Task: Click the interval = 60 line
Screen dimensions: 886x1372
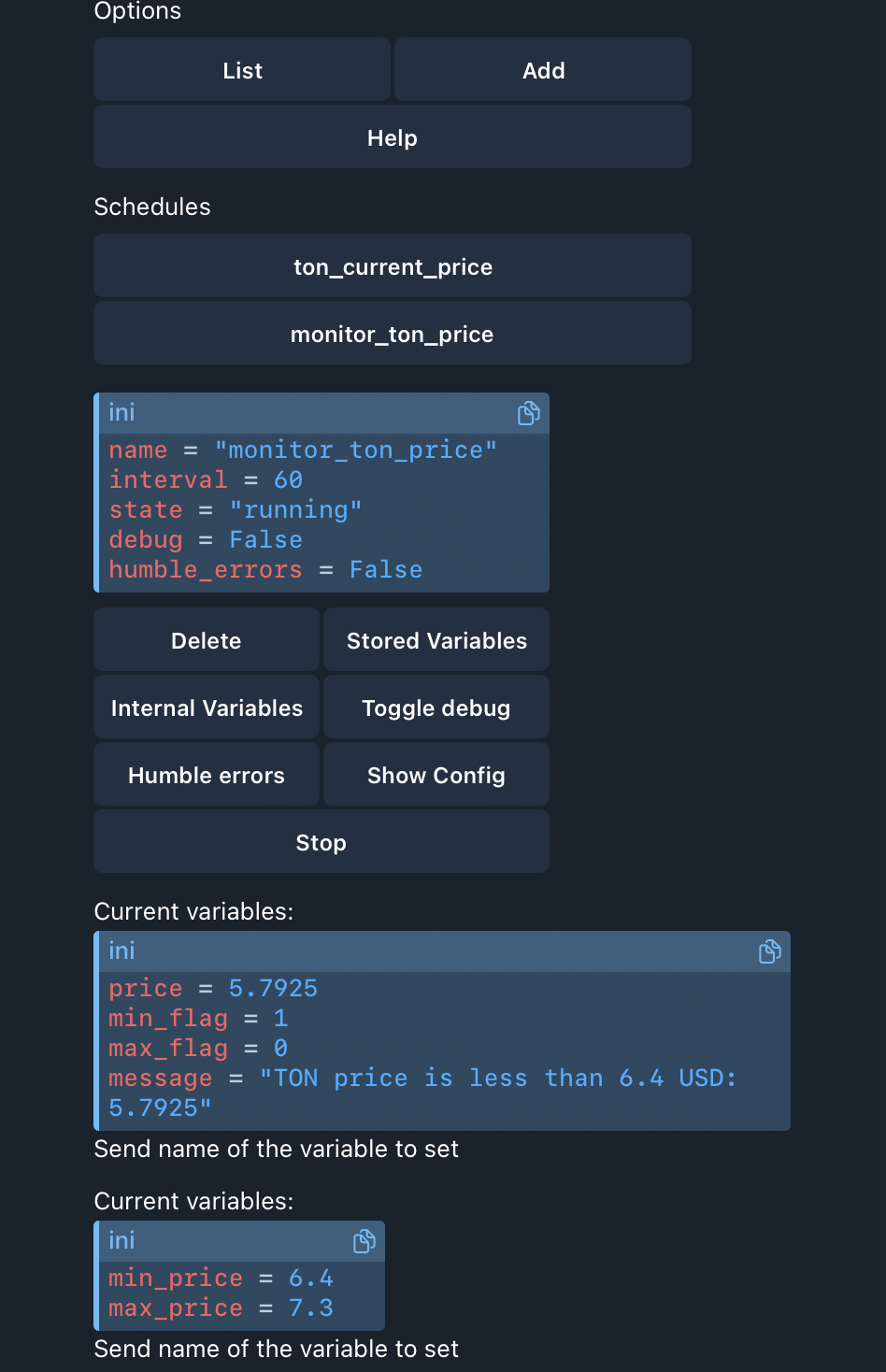Action: pos(206,480)
